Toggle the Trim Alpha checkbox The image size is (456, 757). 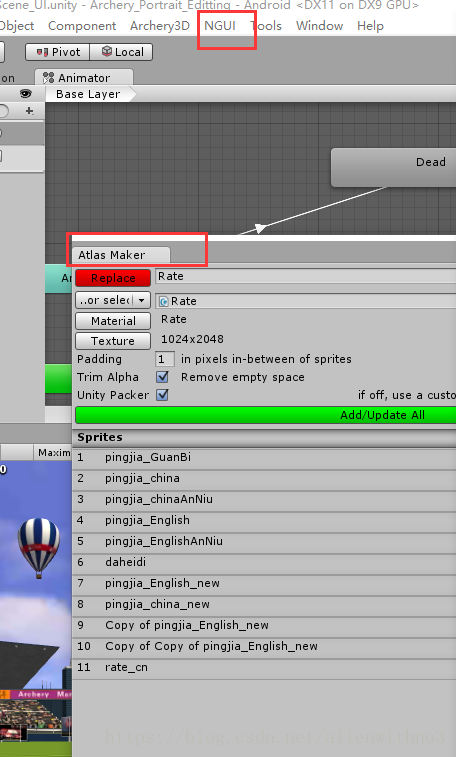click(163, 377)
